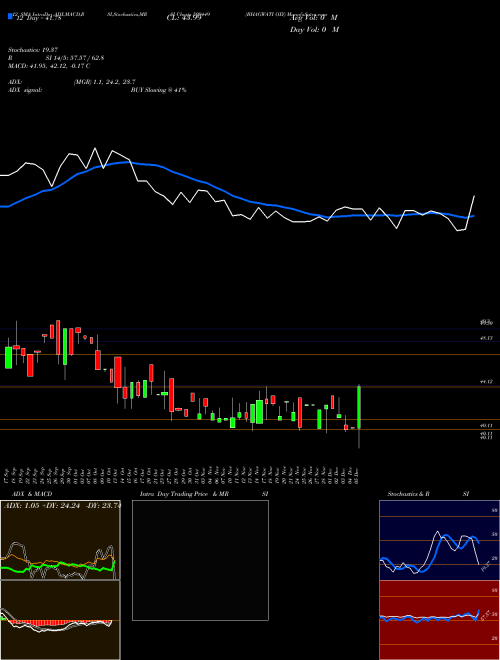This screenshot has width=500, height=660.
Task: Click the 'Stochastics & R' panel title
Action: pyautogui.click(x=409, y=494)
